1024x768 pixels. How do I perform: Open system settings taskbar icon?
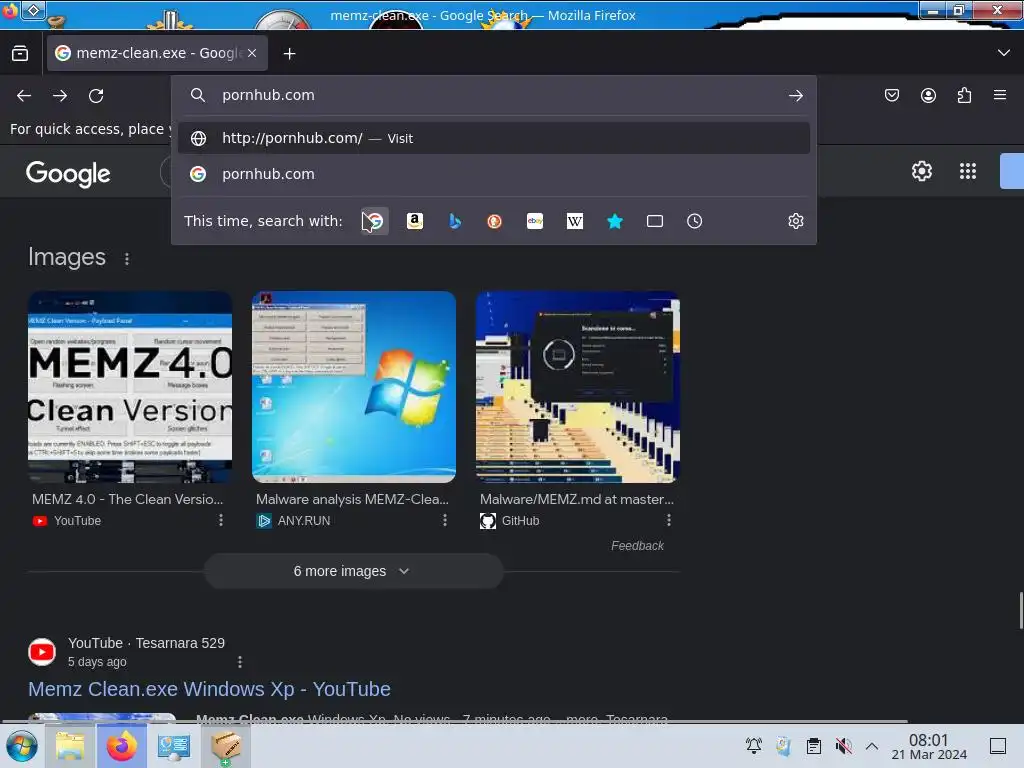pyautogui.click(x=174, y=746)
